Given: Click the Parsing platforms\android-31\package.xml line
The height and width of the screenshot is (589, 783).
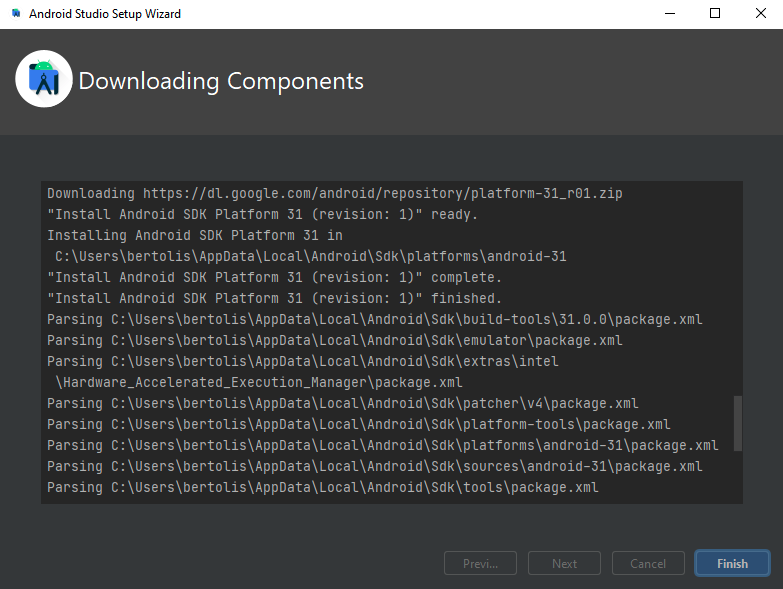Looking at the screenshot, I should tap(383, 445).
